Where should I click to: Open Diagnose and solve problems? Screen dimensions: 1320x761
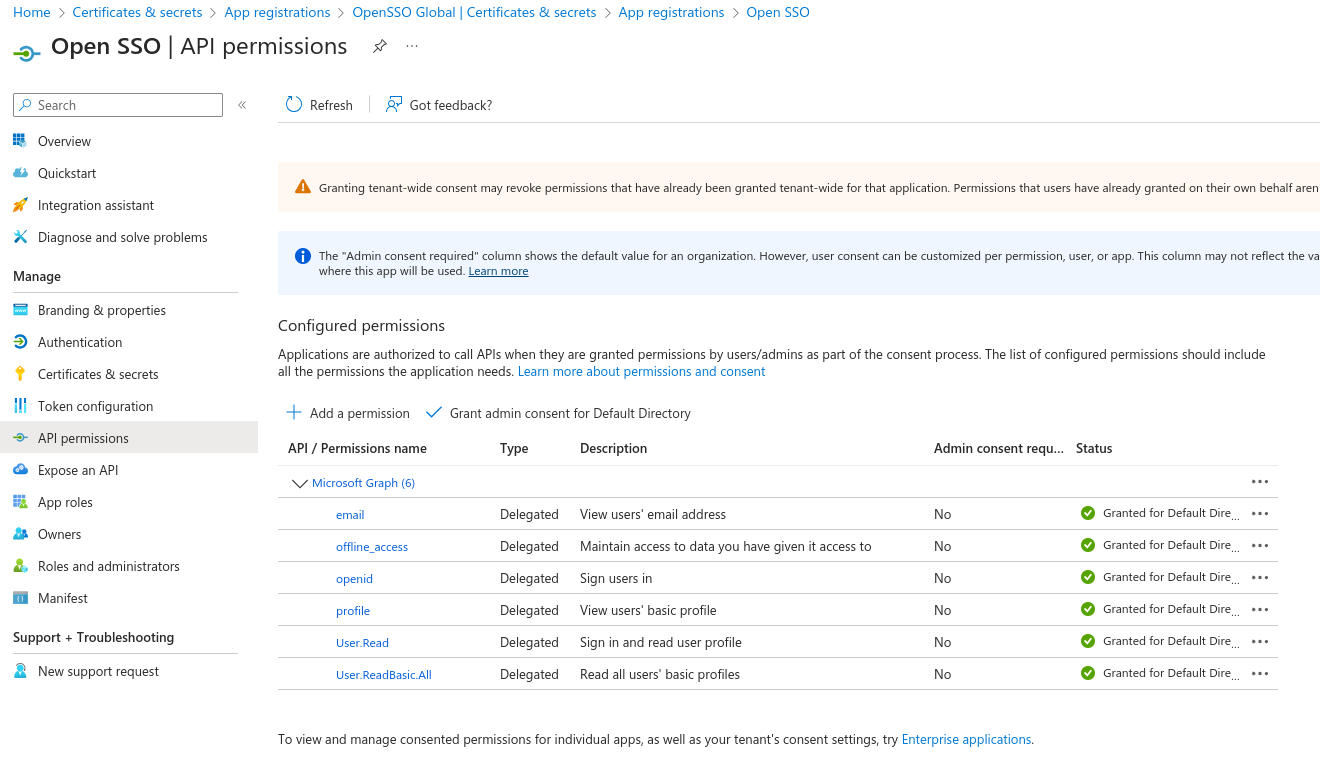tap(122, 237)
